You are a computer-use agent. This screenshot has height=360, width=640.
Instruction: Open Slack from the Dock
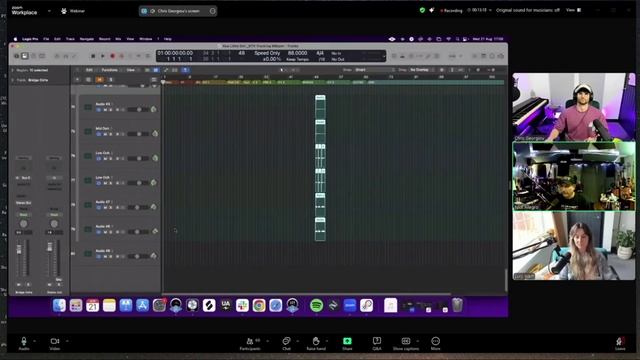(242, 305)
